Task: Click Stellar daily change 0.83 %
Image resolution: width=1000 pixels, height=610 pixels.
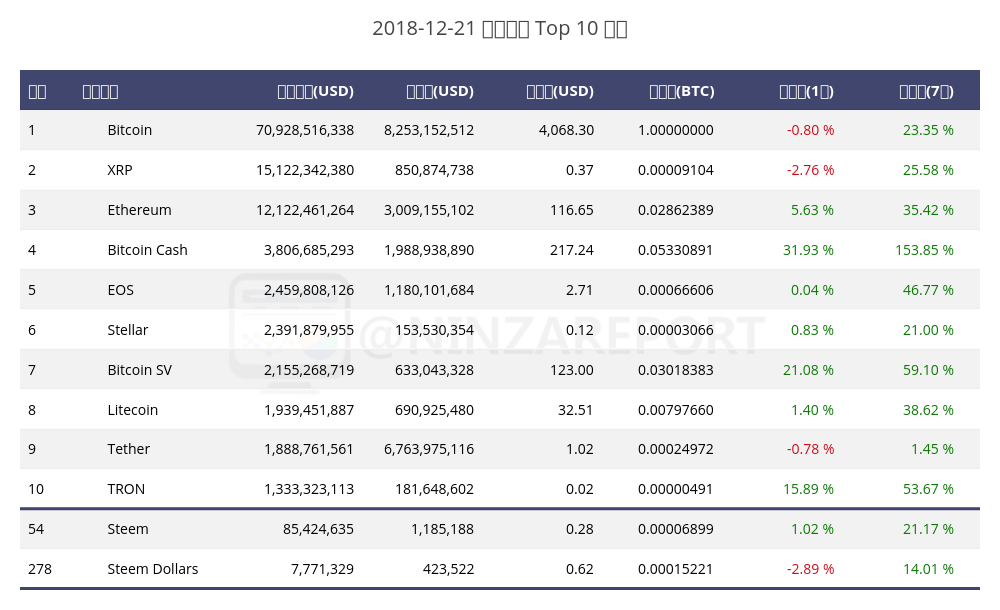Action: pyautogui.click(x=812, y=330)
